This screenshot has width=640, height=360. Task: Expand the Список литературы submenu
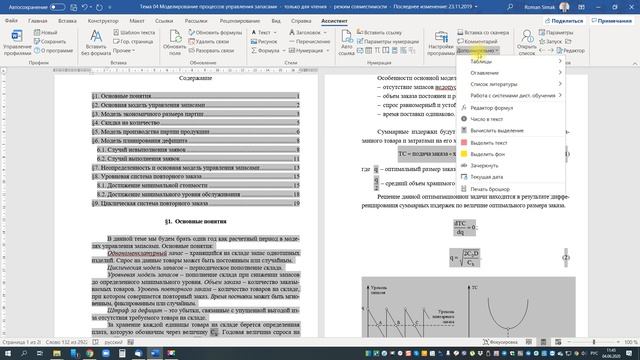[511, 84]
